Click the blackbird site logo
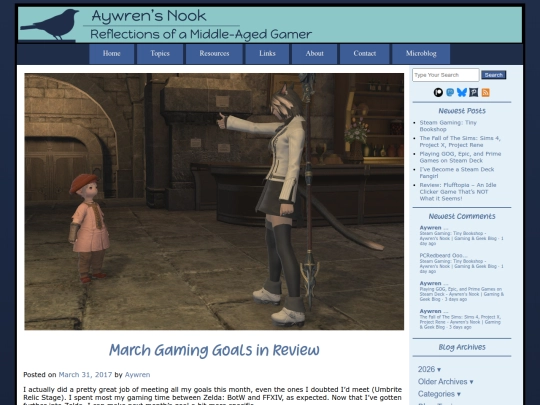 (x=49, y=25)
